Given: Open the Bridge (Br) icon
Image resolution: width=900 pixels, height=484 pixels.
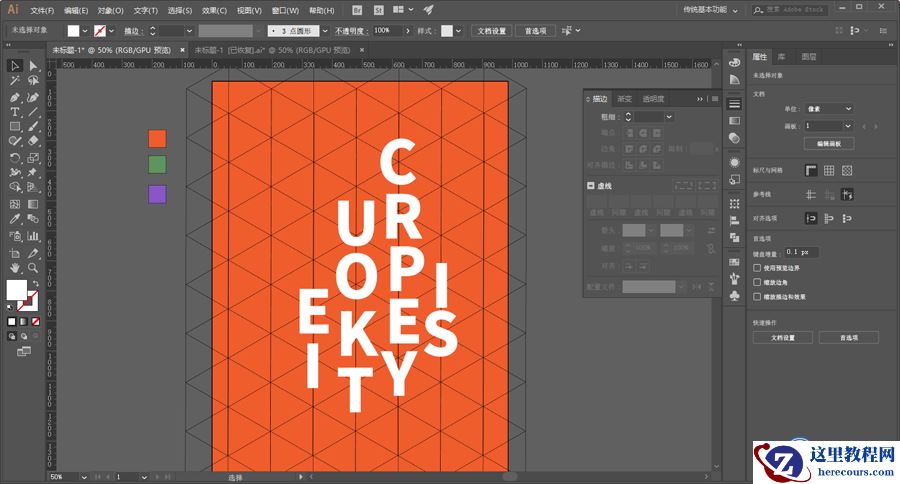Looking at the screenshot, I should pyautogui.click(x=357, y=10).
